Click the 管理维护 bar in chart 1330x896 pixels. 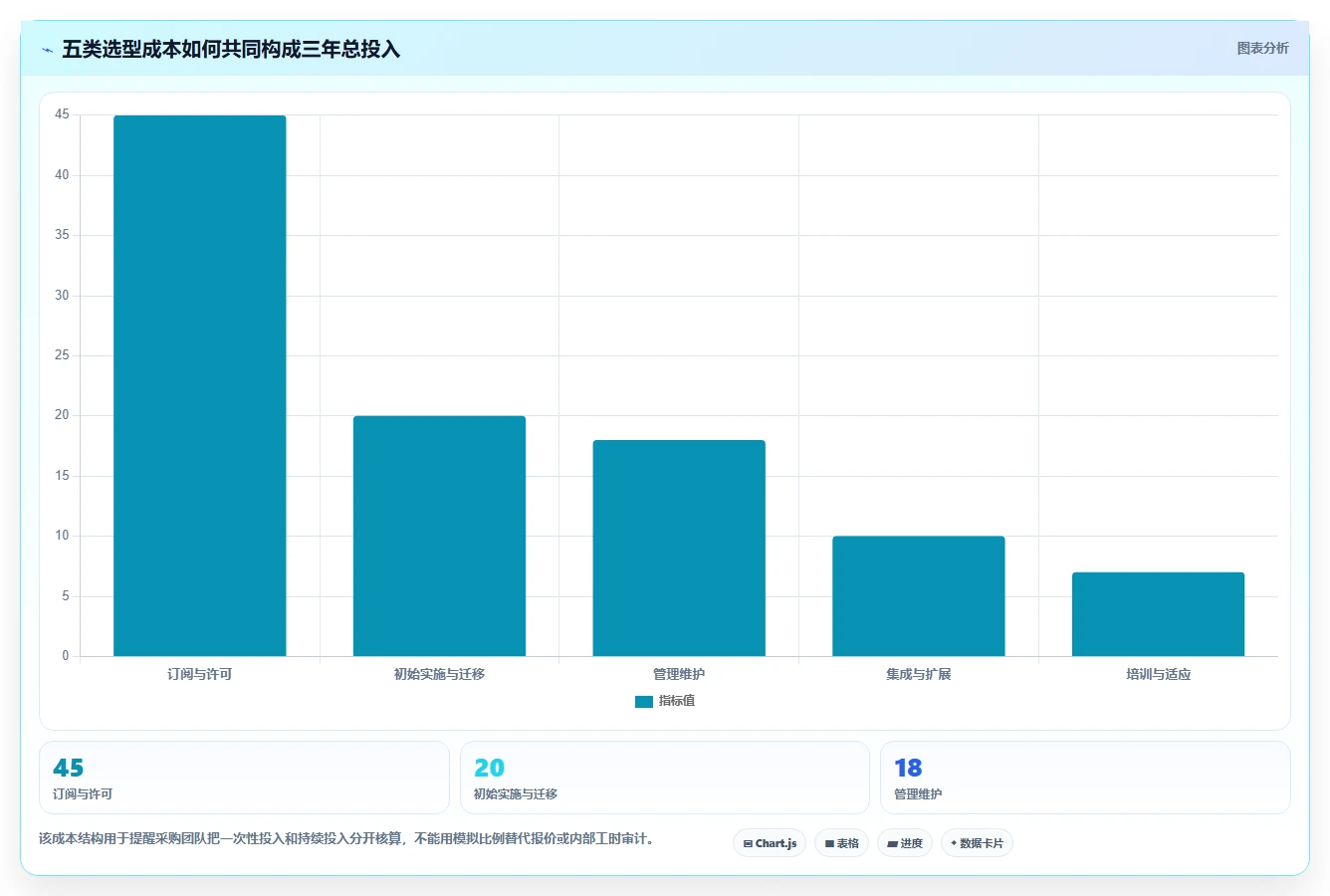tap(679, 548)
